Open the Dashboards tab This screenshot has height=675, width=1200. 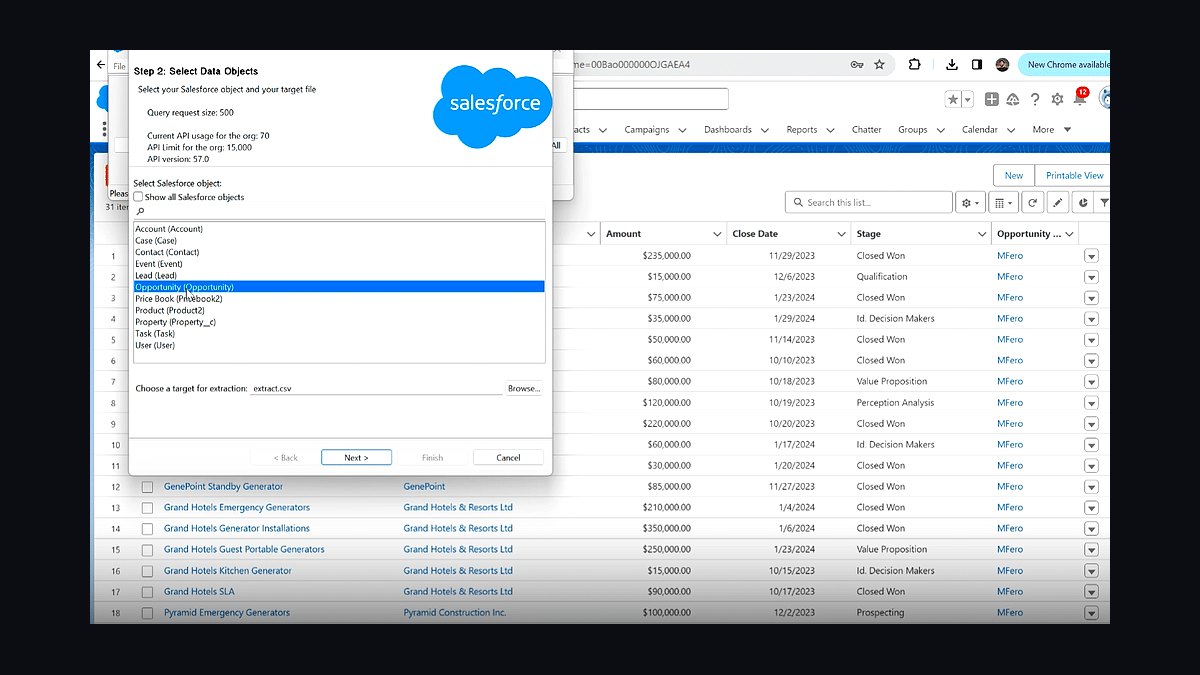(x=728, y=130)
